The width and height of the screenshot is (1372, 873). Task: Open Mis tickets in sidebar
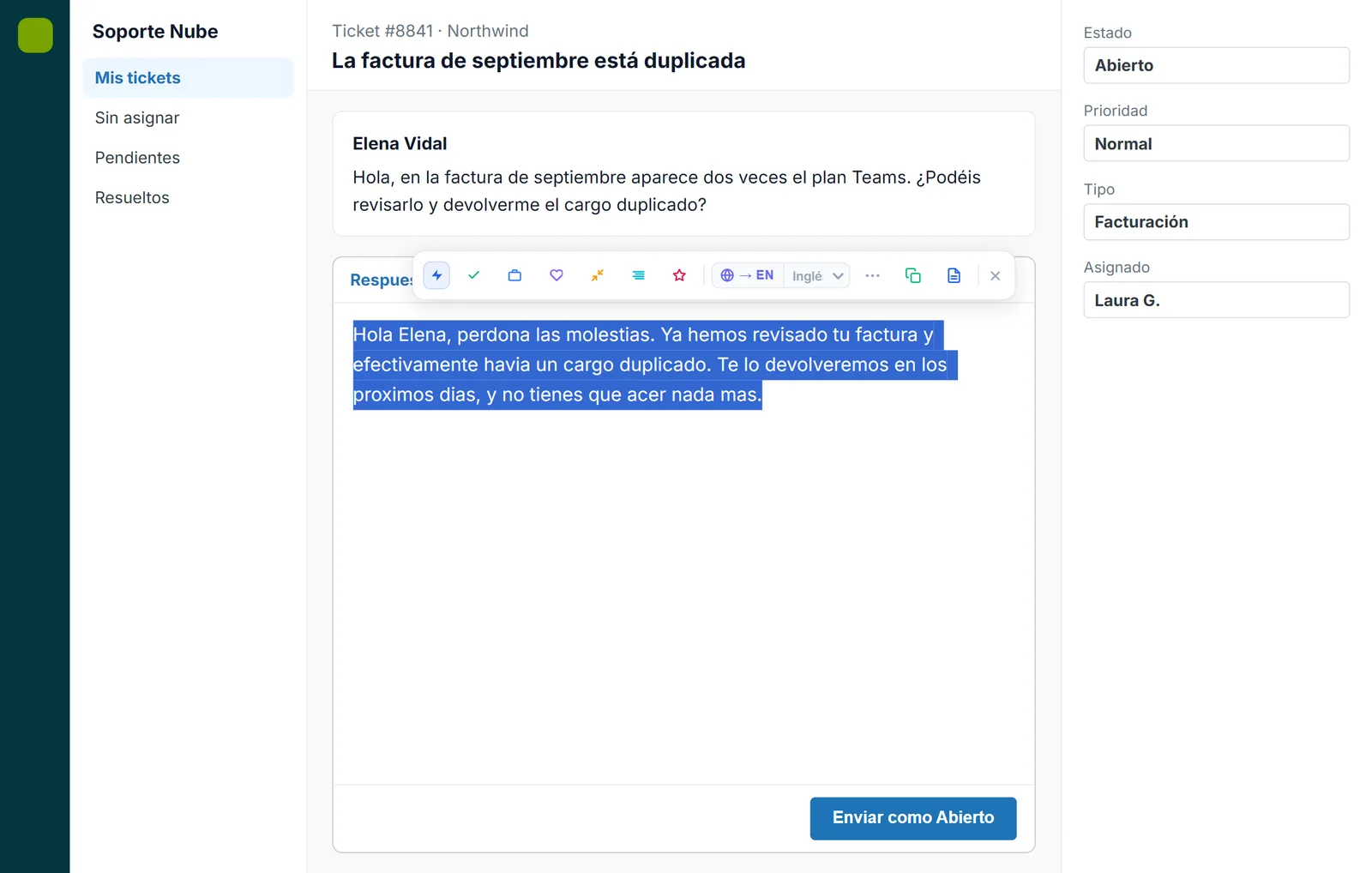[x=188, y=78]
